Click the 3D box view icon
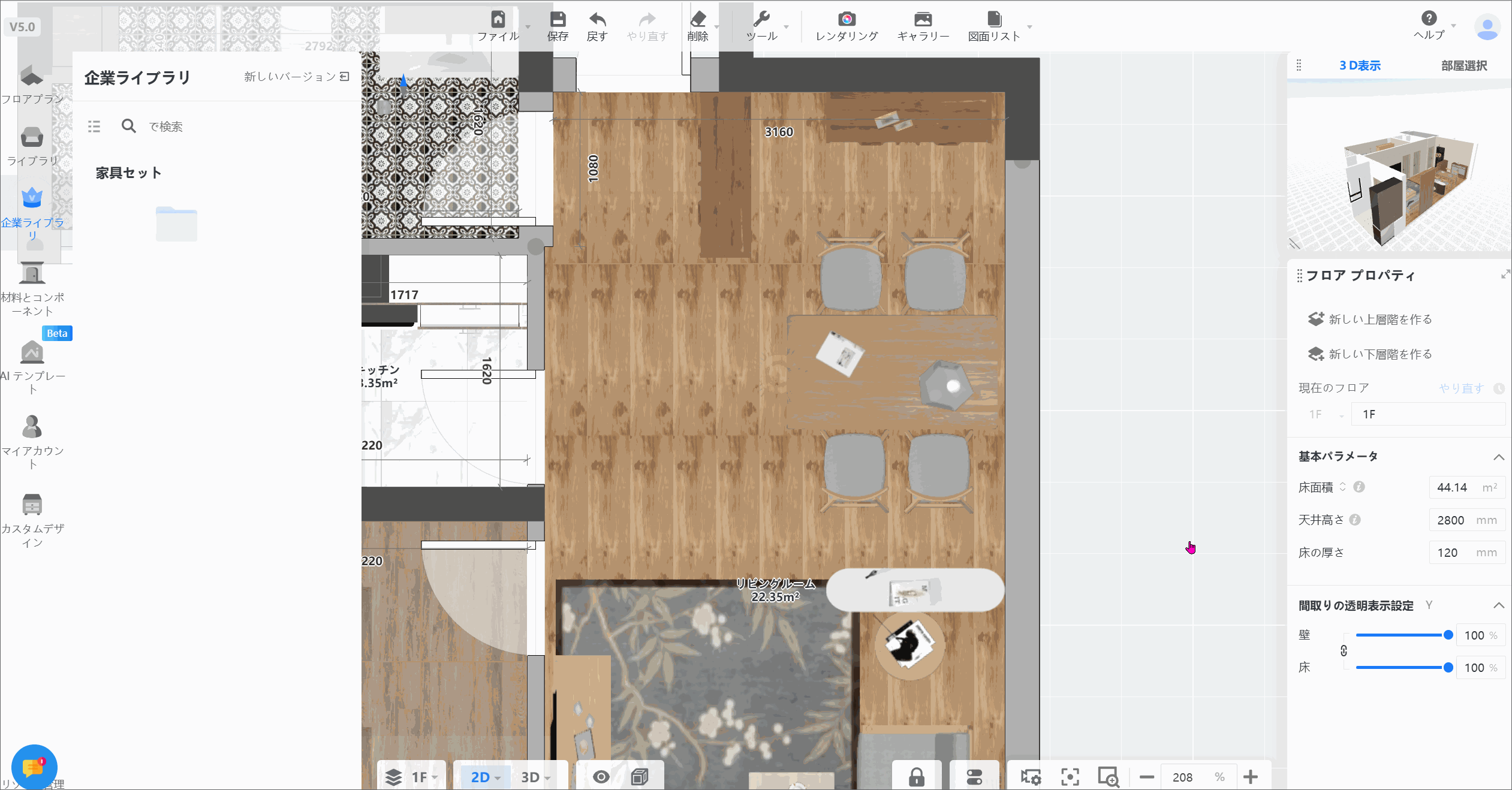 coord(640,777)
